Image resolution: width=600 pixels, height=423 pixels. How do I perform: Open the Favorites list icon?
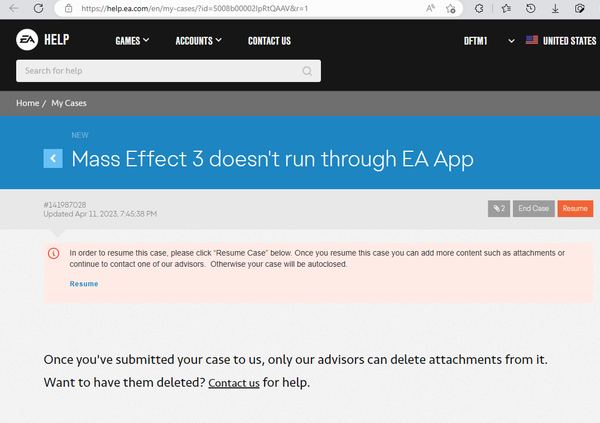[x=506, y=8]
